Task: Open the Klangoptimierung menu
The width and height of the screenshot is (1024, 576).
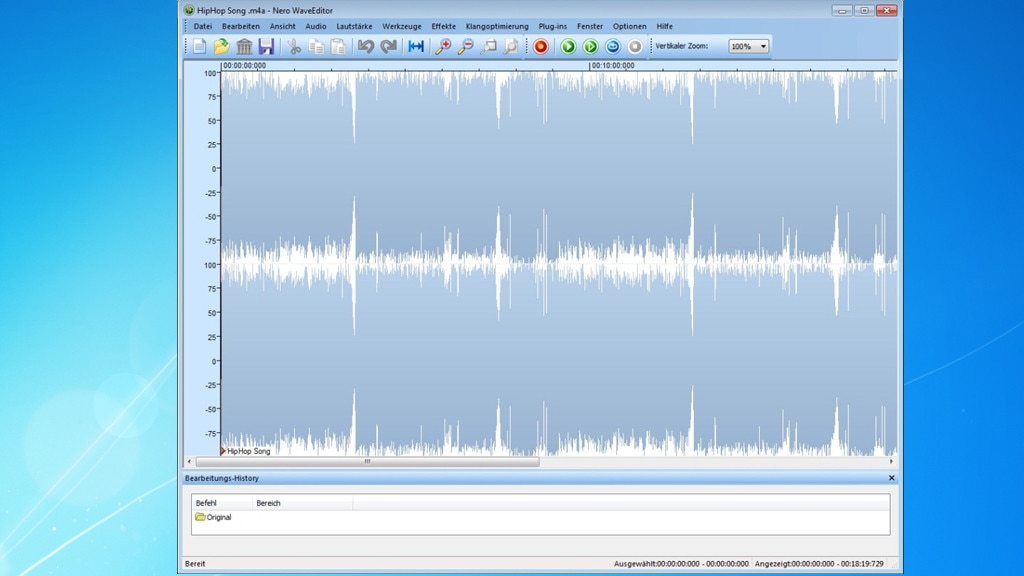Action: point(500,26)
